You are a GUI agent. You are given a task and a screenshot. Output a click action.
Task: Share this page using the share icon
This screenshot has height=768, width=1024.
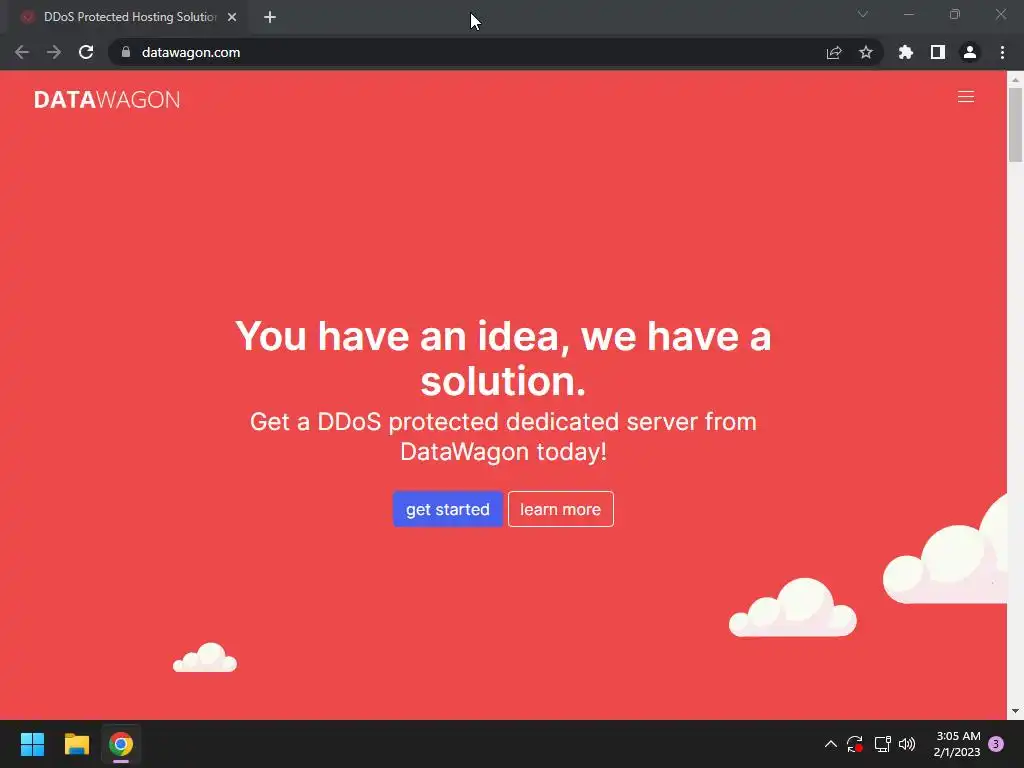(x=834, y=52)
